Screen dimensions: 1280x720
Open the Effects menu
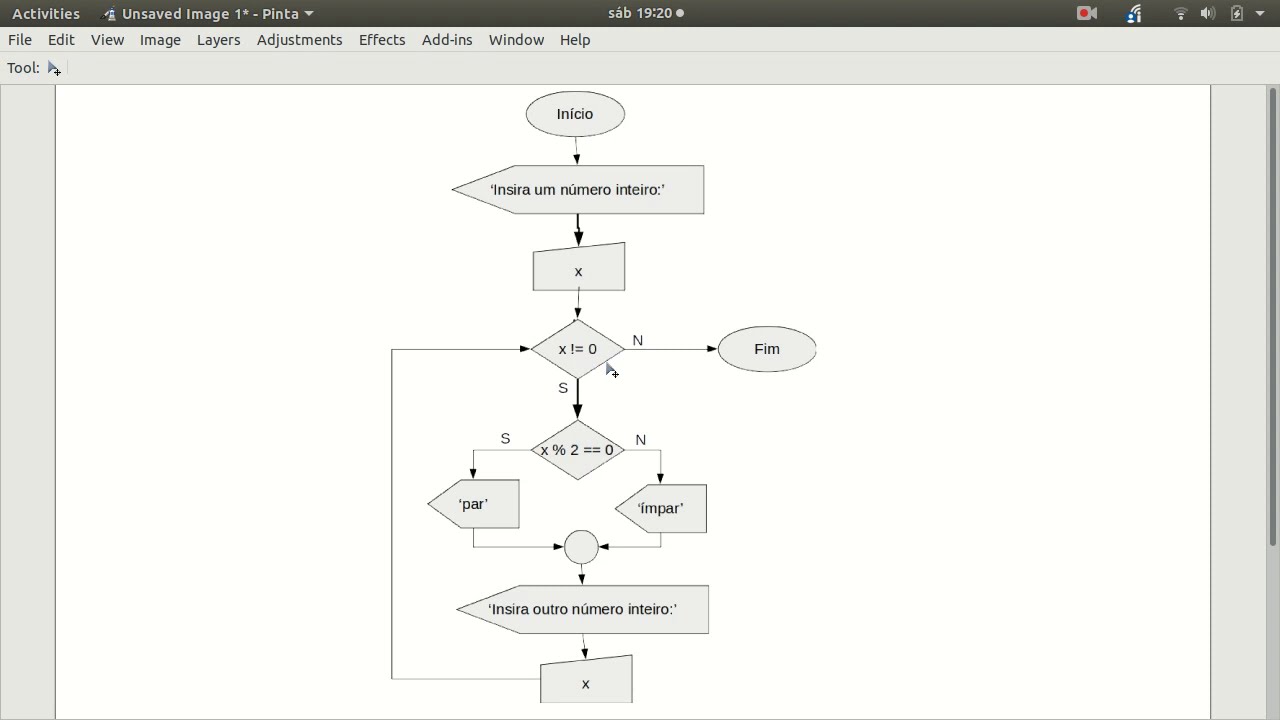382,40
